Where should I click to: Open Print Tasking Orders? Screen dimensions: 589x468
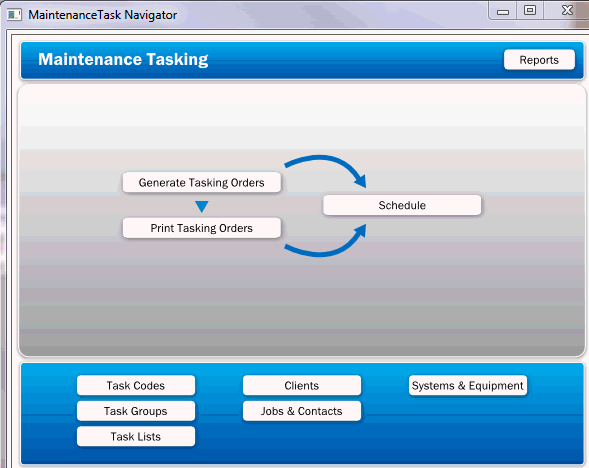(x=201, y=228)
